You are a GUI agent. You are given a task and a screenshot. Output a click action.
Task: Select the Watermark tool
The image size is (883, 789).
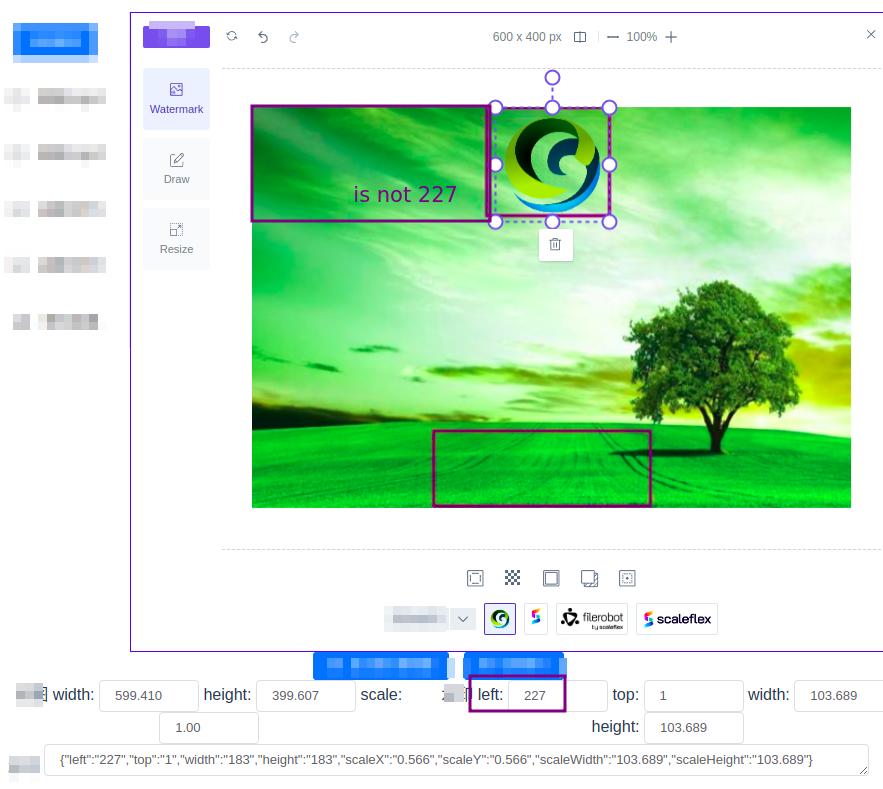[x=176, y=98]
